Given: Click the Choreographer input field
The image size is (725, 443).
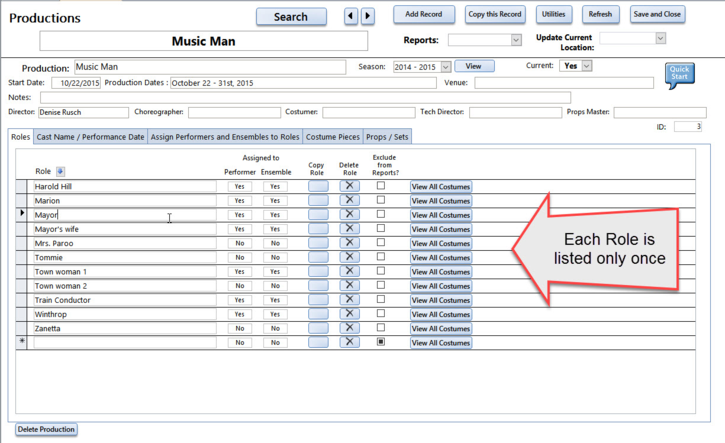Looking at the screenshot, I should click(x=234, y=112).
